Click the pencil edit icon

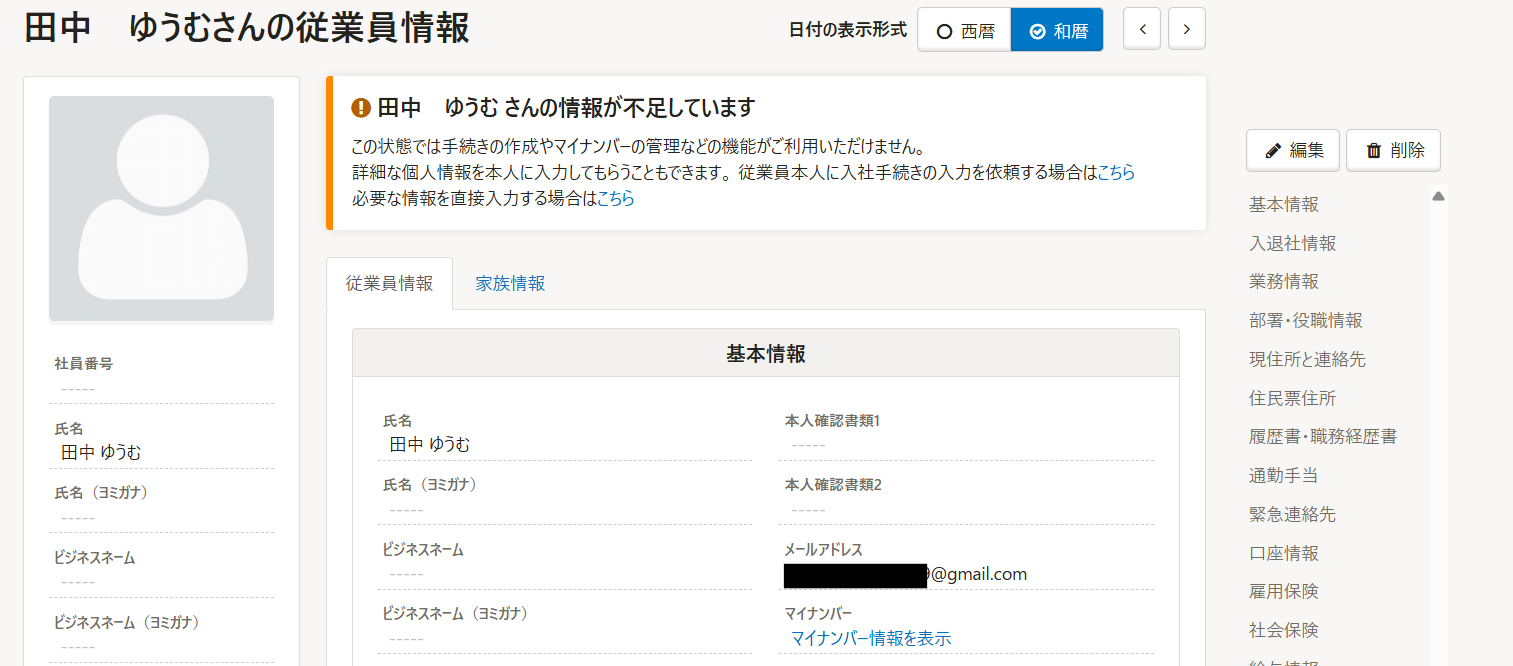click(x=1273, y=151)
